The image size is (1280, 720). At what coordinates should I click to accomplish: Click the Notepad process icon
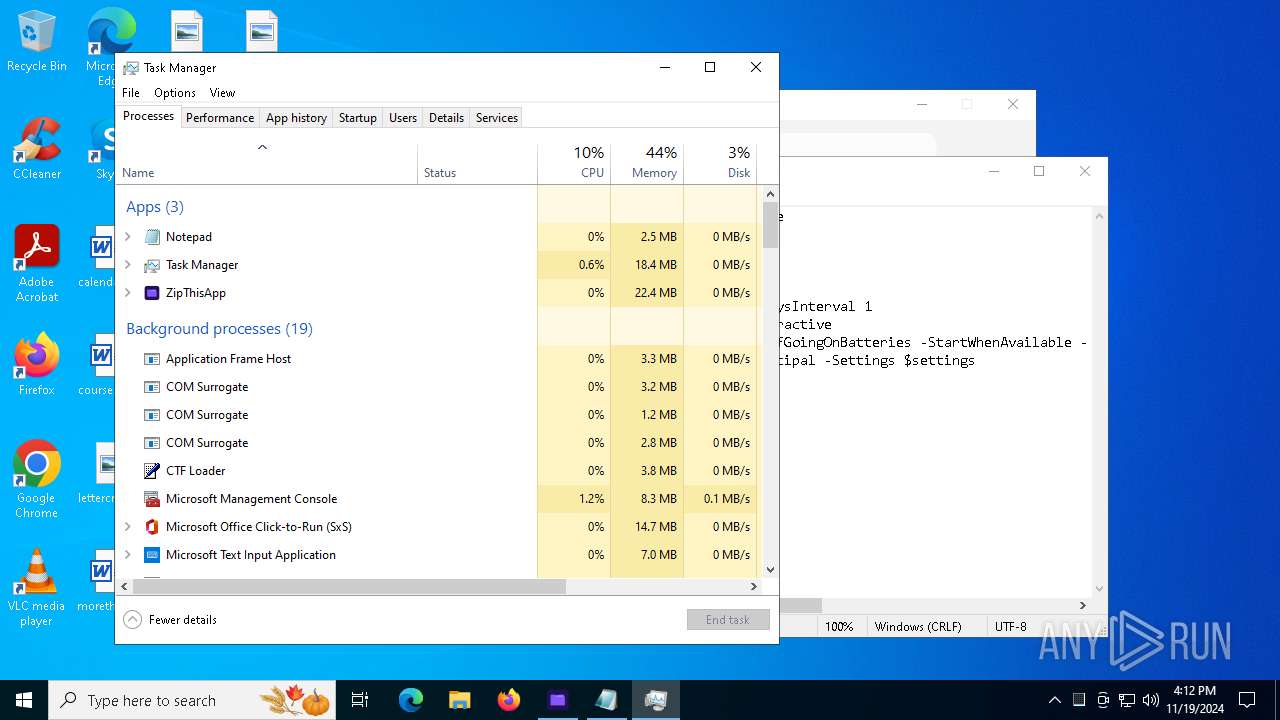[152, 237]
